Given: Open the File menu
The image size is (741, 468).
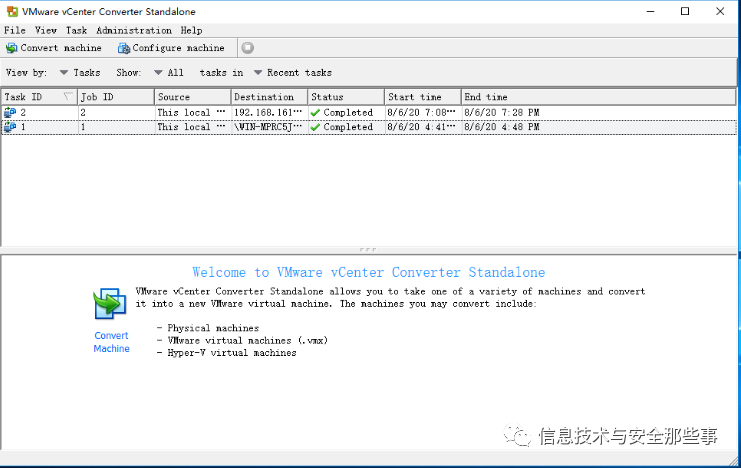Looking at the screenshot, I should point(15,30).
